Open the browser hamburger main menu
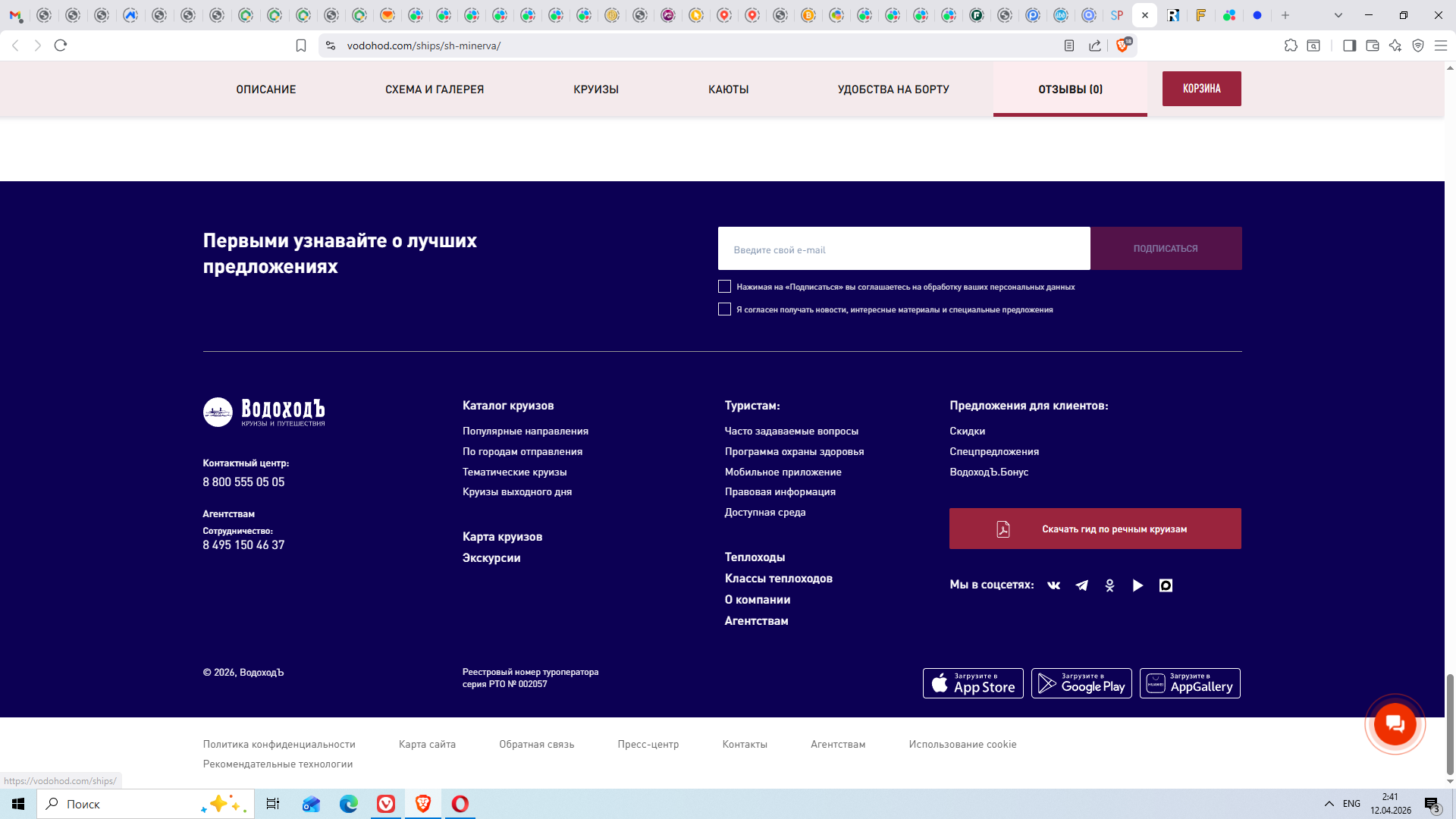This screenshot has height=819, width=1456. point(1441,45)
